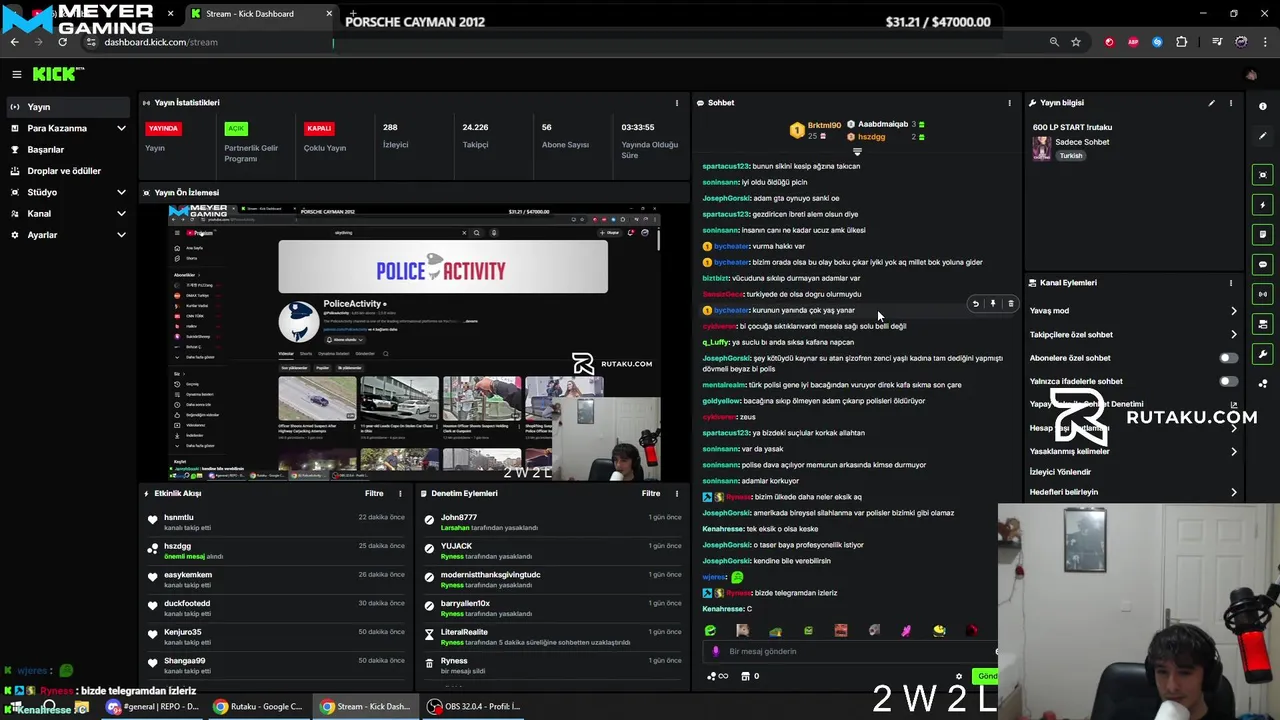Viewport: 1280px width, 720px height.
Task: Pin the hovered bycheater chat message
Action: (x=993, y=304)
